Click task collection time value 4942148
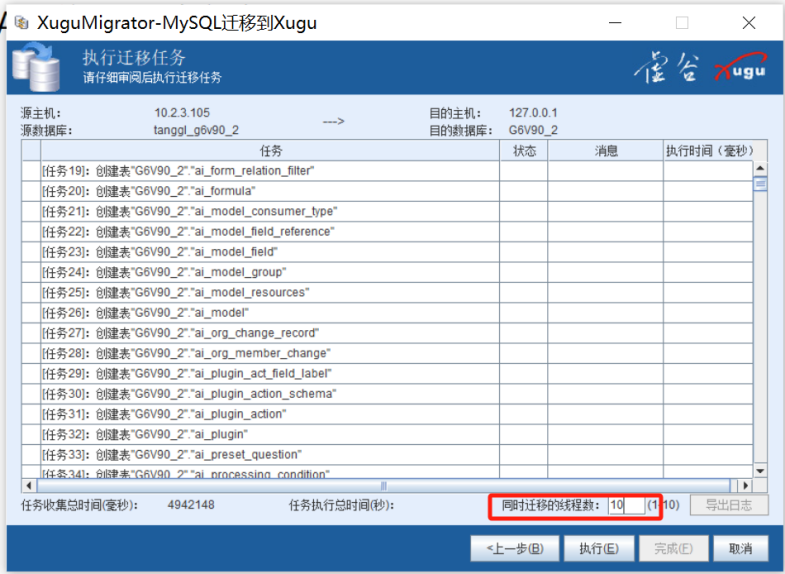The image size is (785, 574). [x=191, y=504]
